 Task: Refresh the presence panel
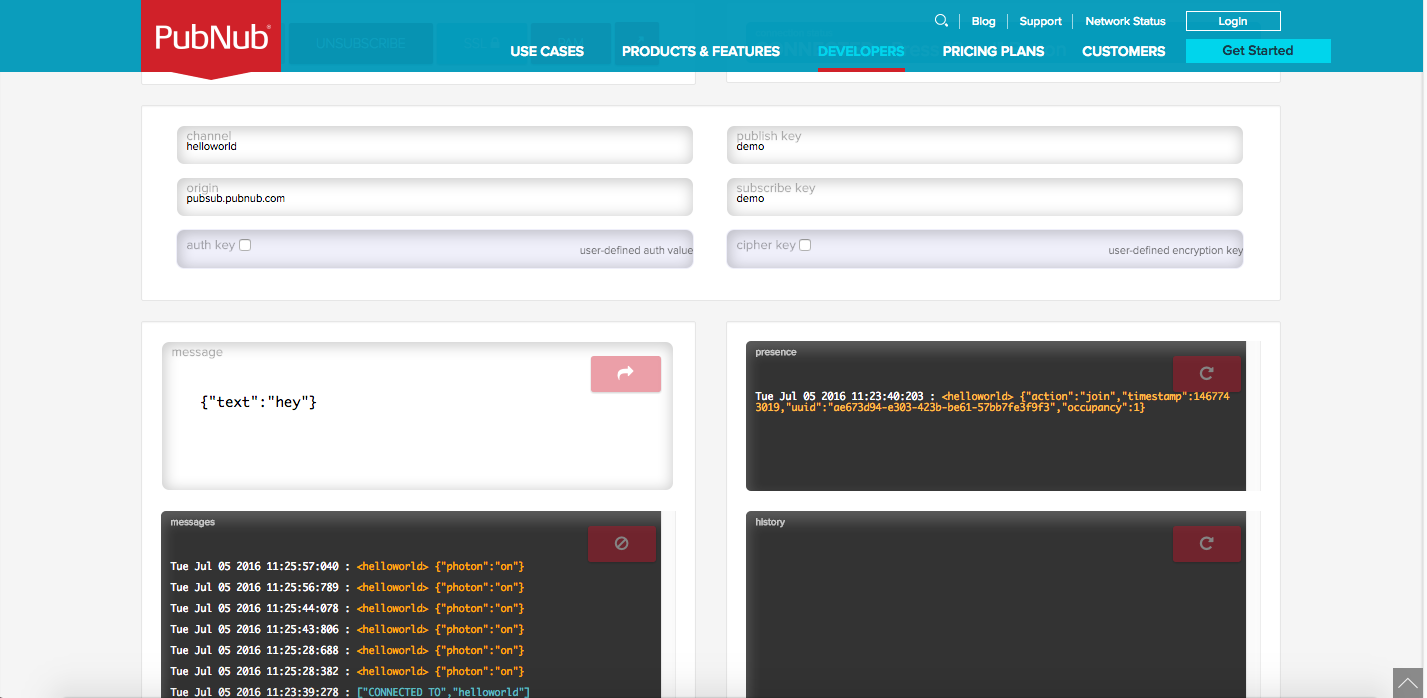[x=1206, y=373]
